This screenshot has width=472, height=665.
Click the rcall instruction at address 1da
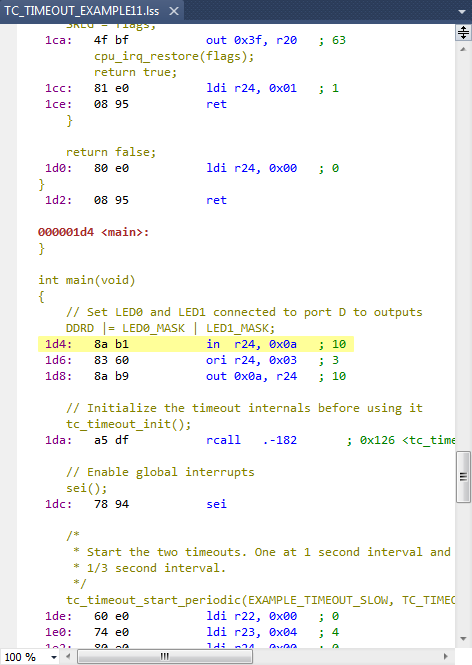point(223,440)
